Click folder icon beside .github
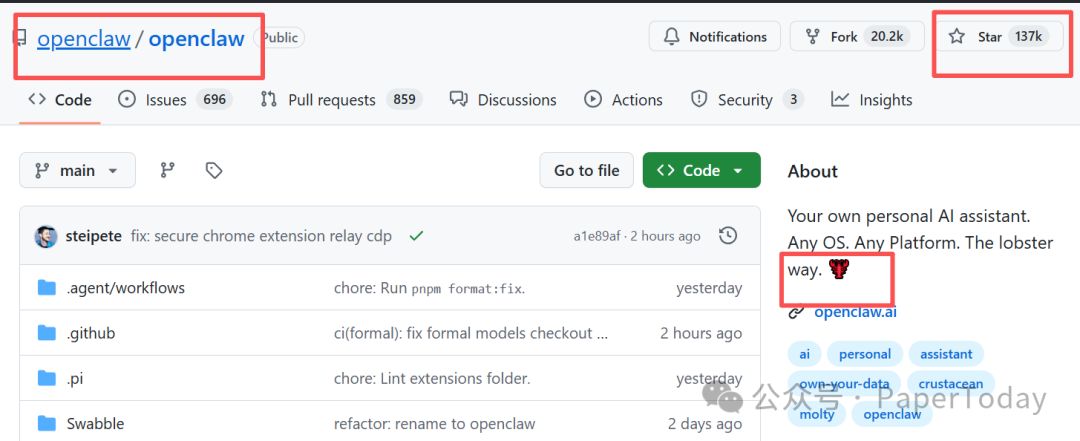 [46, 333]
